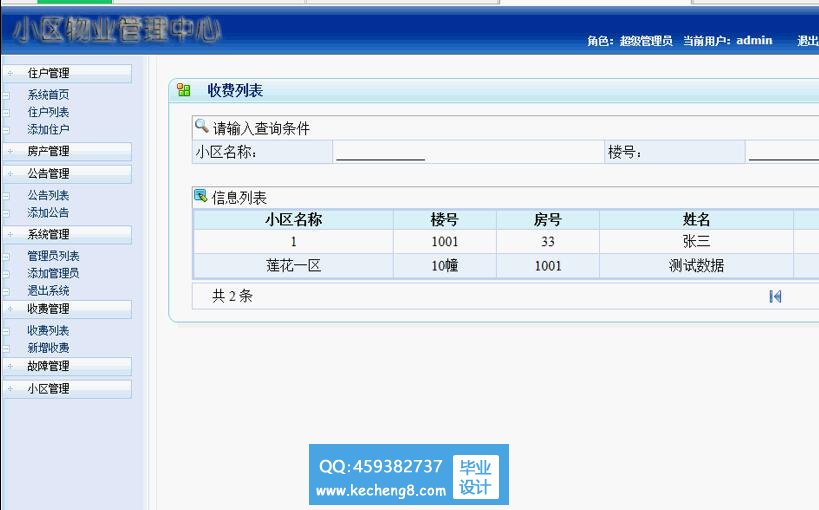Open 收费列表 in the sidebar
Image resolution: width=819 pixels, height=510 pixels.
[x=48, y=331]
